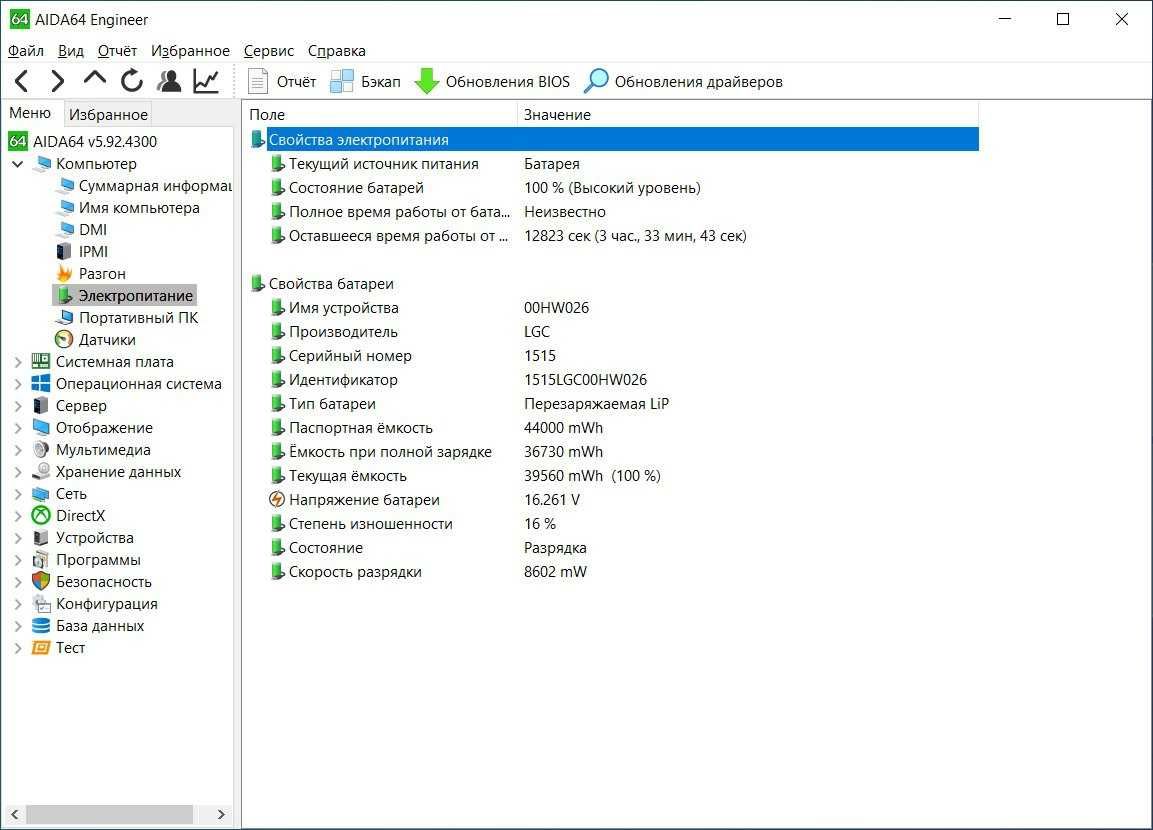Open the Справка menu
The image size is (1153, 830).
(x=337, y=51)
